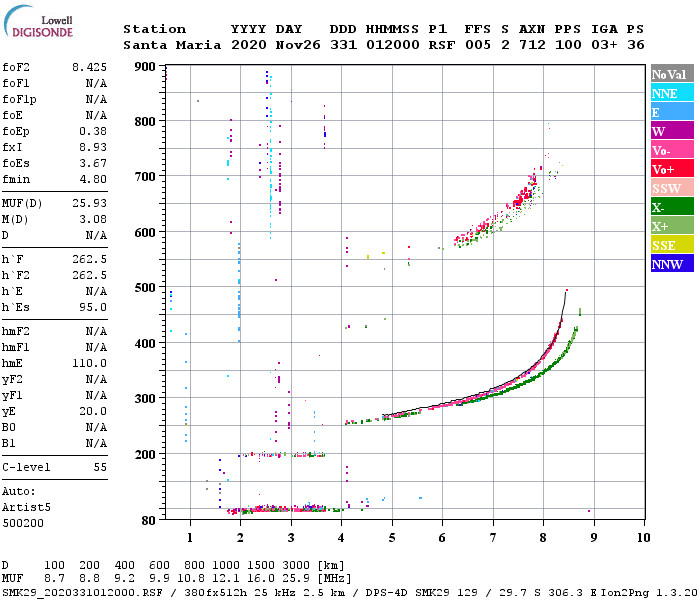Viewport: 700px width, 600px height.
Task: Select the 012000 HHMMSS time value
Action: click(393, 45)
